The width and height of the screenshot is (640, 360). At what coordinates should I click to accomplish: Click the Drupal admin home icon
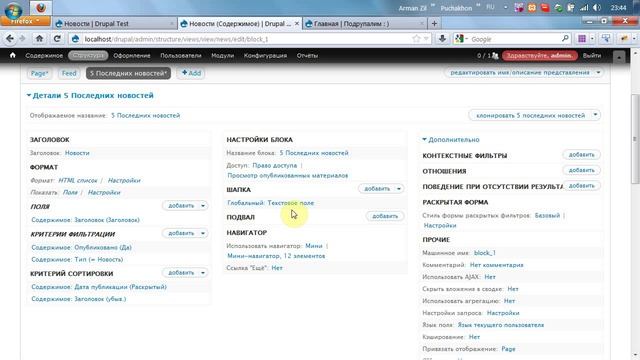(13, 55)
